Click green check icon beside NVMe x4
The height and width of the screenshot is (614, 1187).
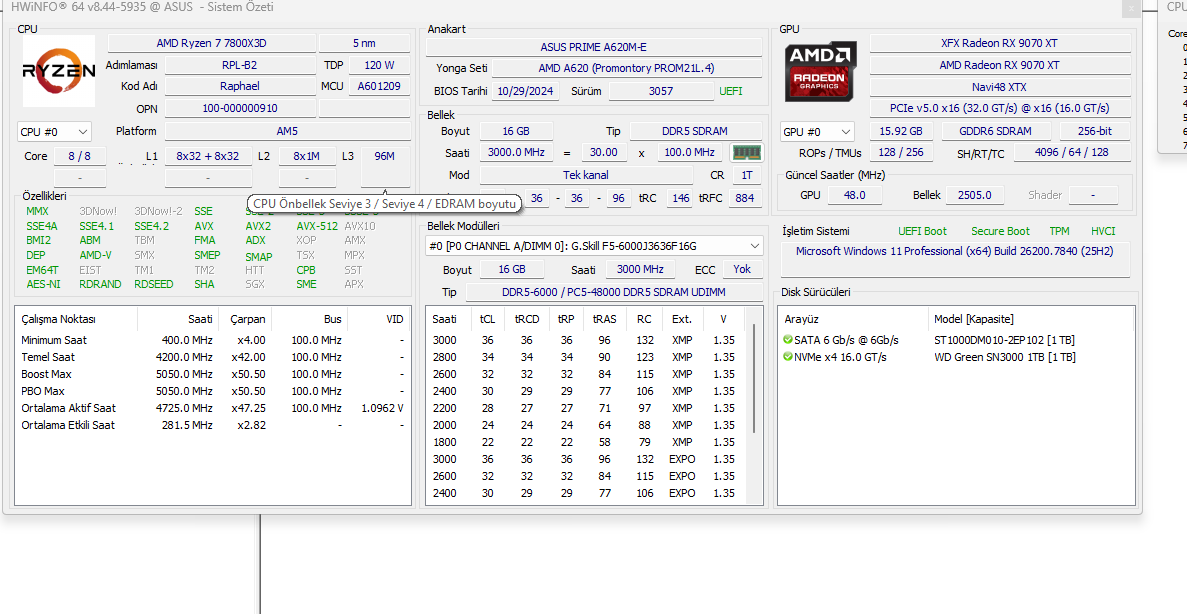(x=788, y=357)
